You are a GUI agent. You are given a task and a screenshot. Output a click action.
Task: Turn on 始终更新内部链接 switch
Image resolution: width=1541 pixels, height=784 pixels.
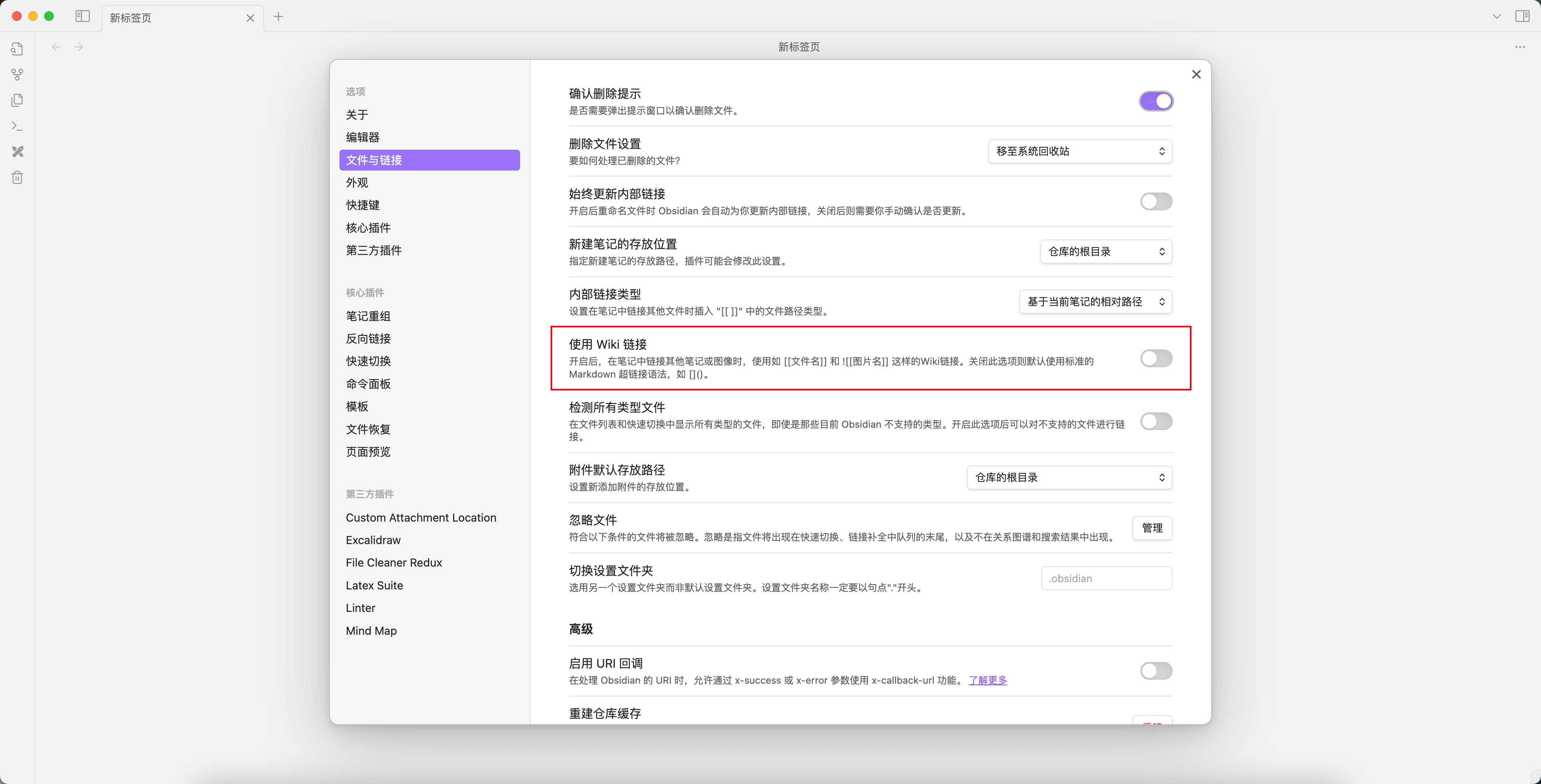tap(1155, 201)
